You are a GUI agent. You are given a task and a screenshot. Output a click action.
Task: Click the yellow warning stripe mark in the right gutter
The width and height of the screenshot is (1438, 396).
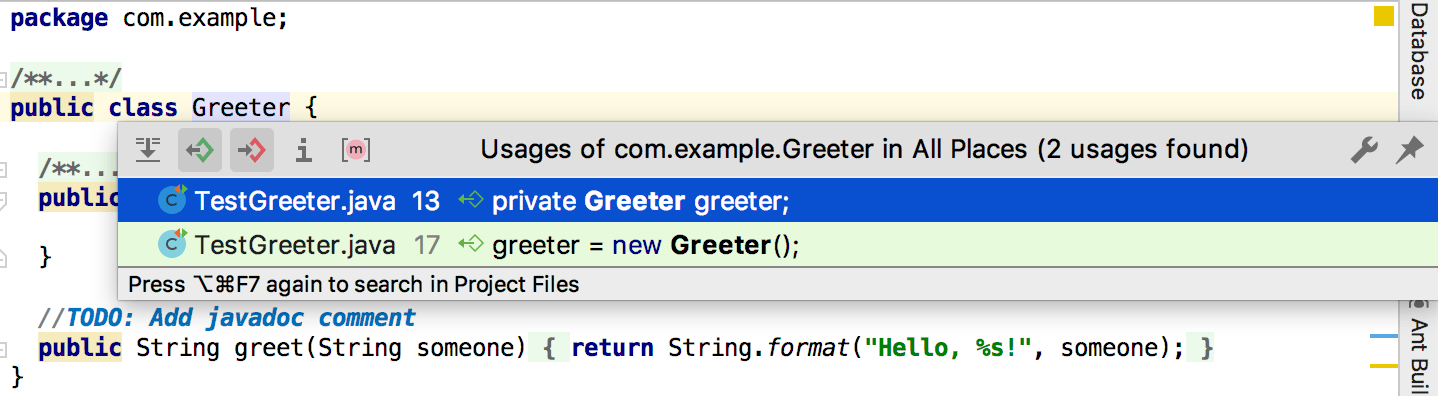1383,367
